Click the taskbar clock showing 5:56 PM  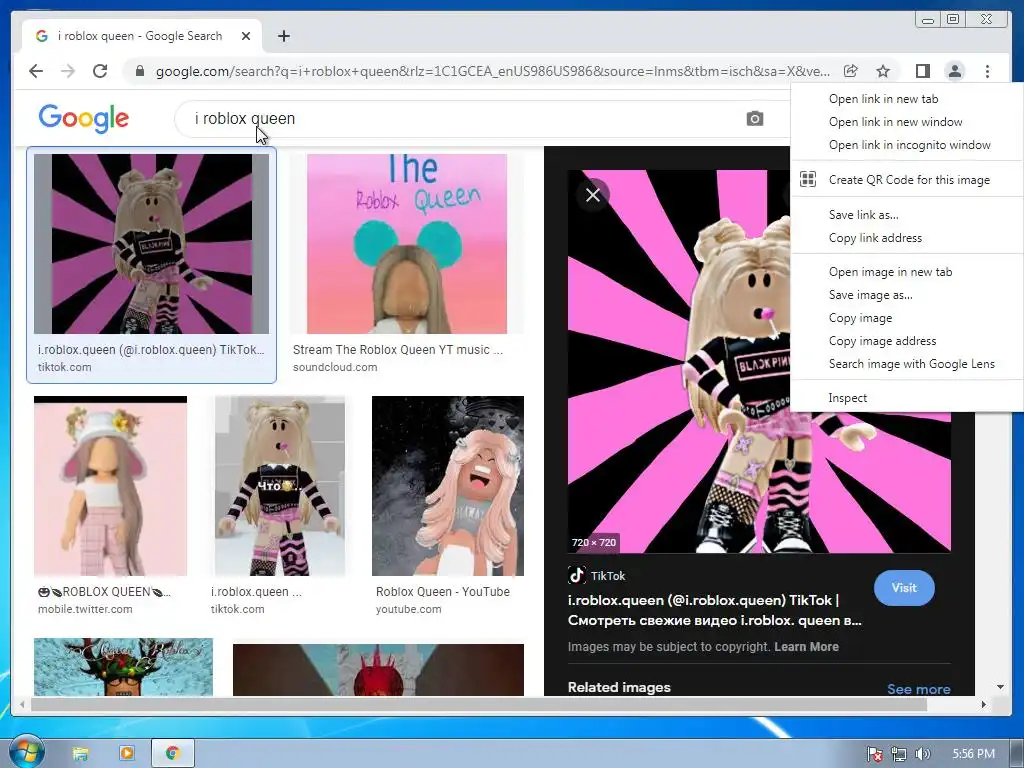pyautogui.click(x=973, y=754)
